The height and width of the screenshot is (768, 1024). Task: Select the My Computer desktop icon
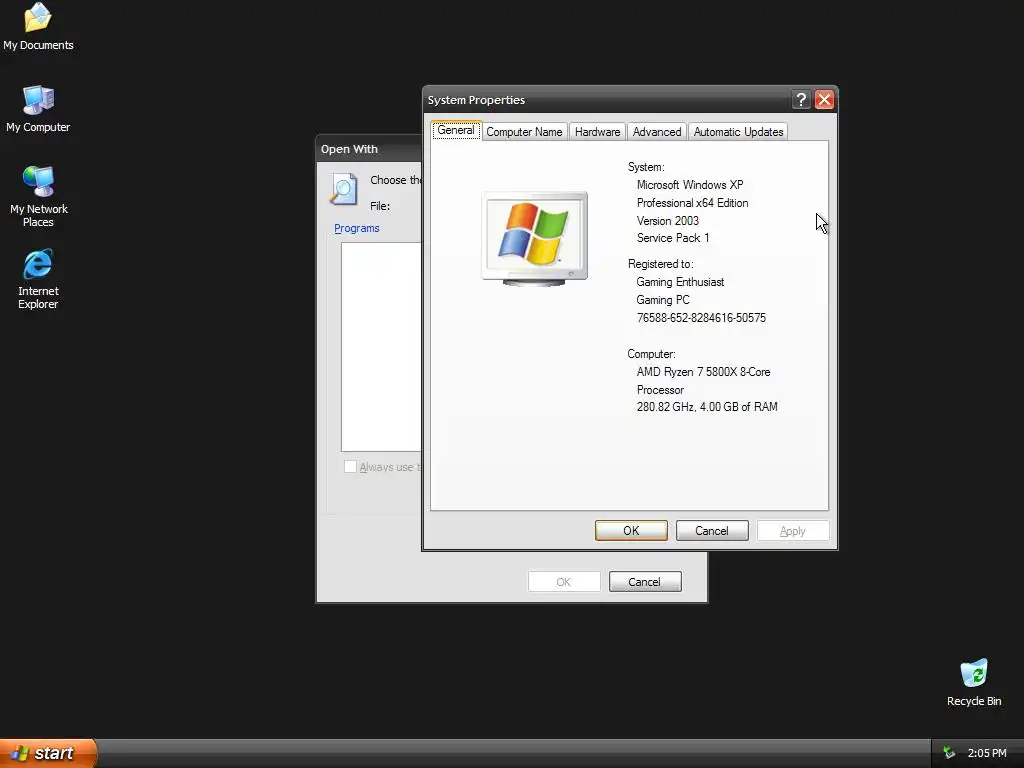coord(38,108)
